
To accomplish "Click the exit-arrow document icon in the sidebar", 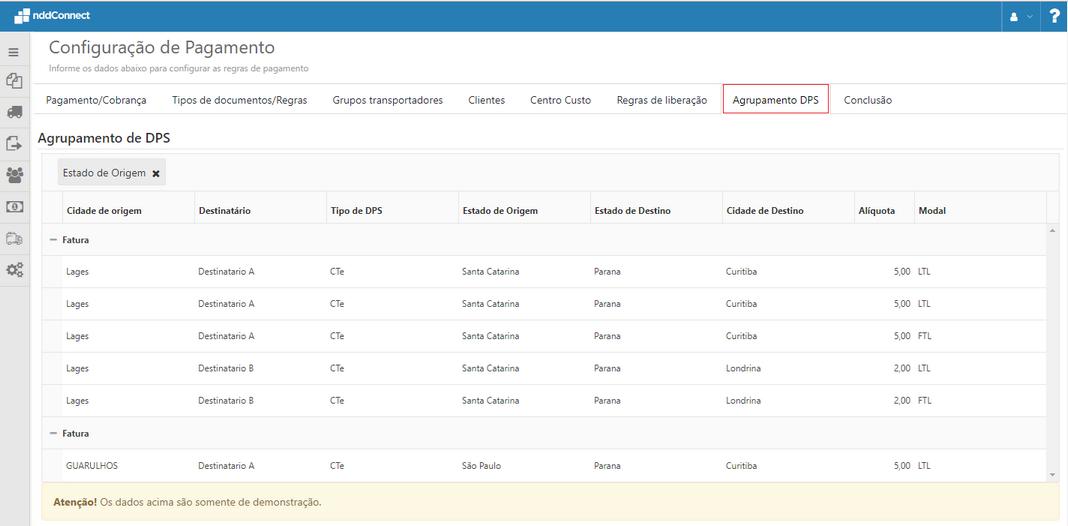I will point(14,144).
